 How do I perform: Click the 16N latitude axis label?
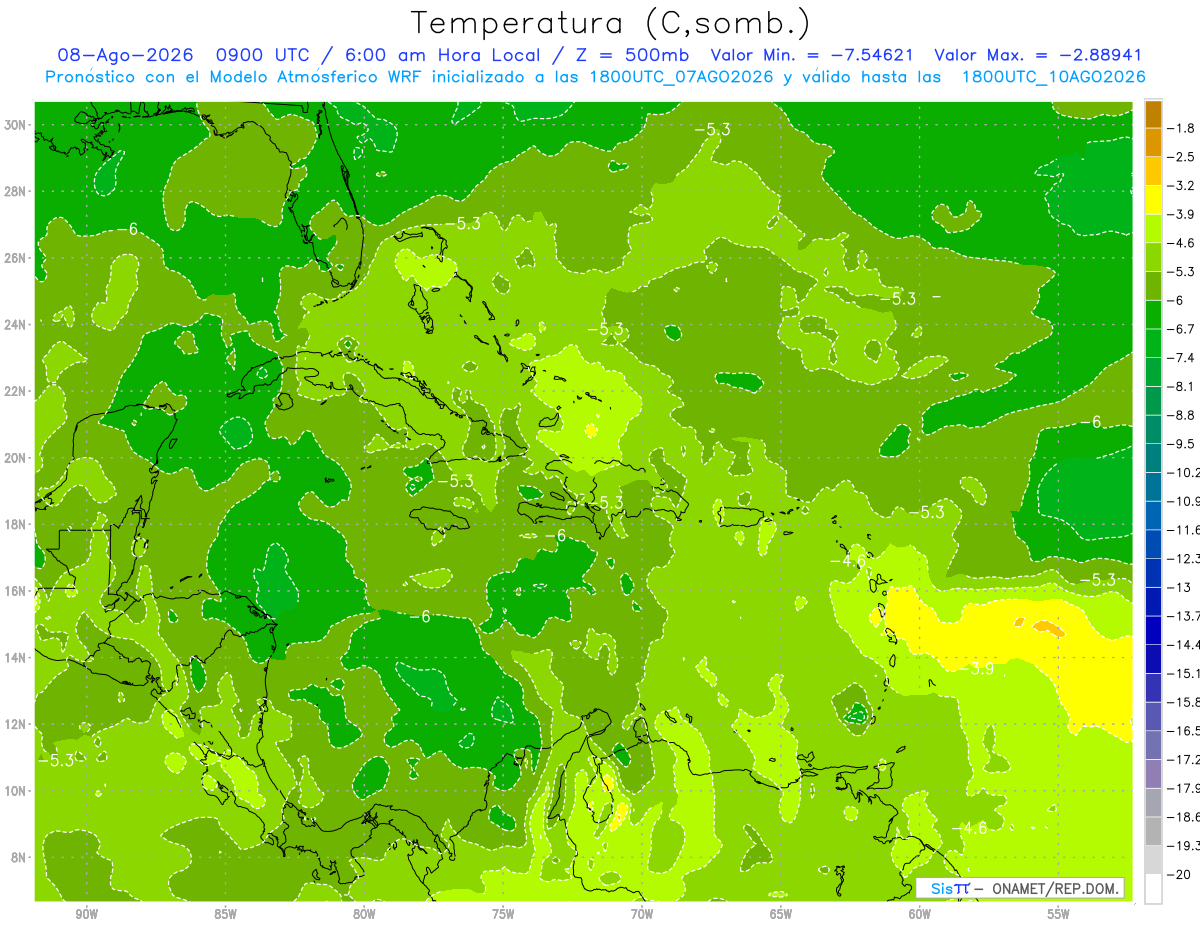tap(15, 591)
